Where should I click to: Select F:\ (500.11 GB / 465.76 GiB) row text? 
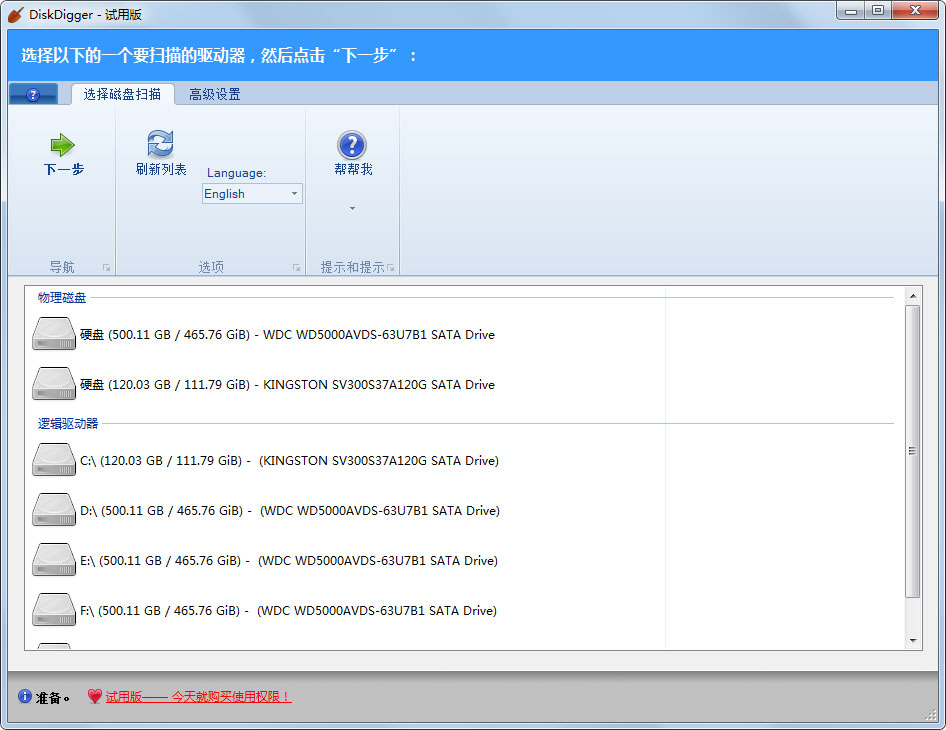[288, 611]
